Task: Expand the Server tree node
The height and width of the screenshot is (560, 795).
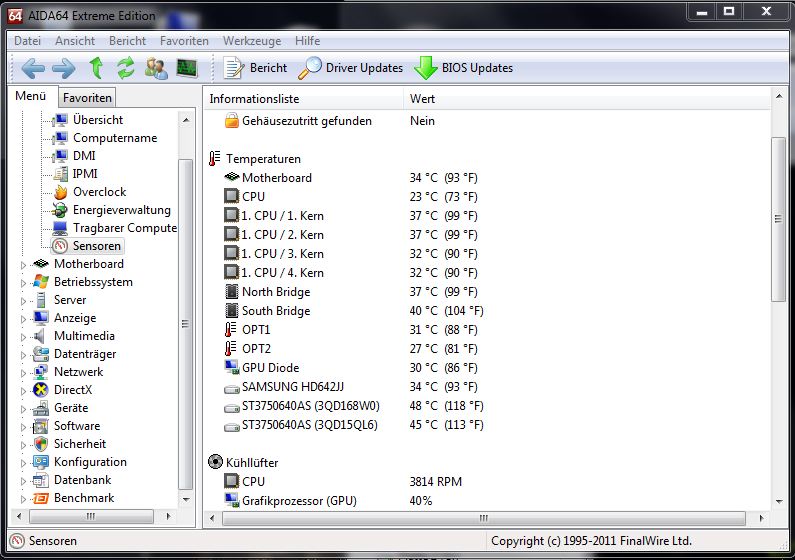Action: (23, 301)
